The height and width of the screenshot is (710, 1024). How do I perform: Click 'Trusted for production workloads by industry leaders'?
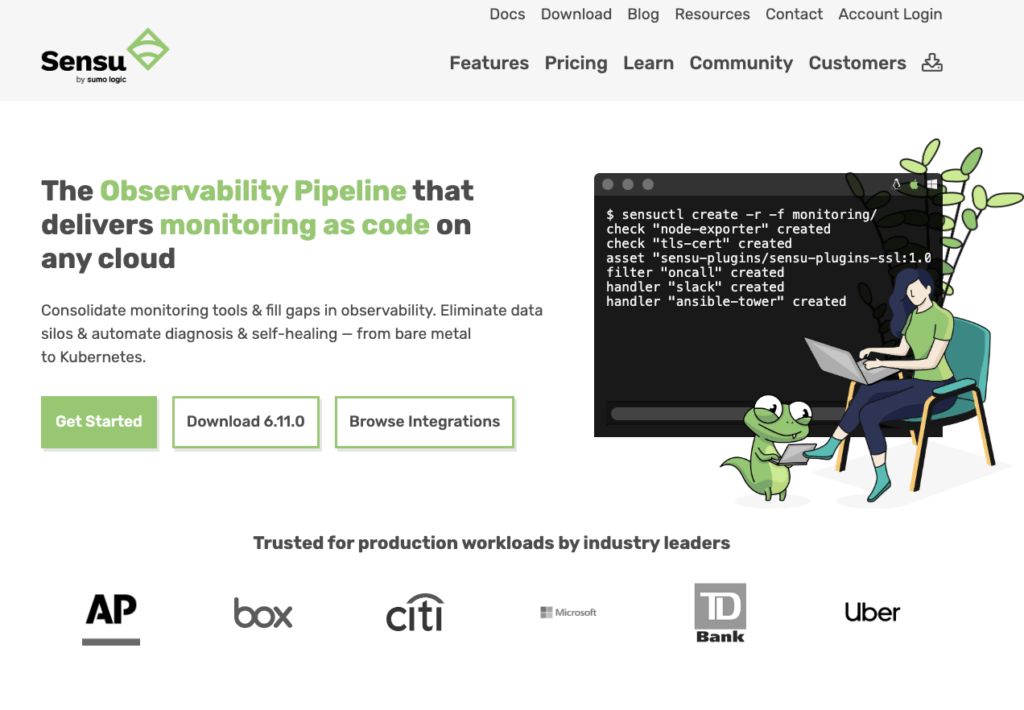click(x=492, y=543)
